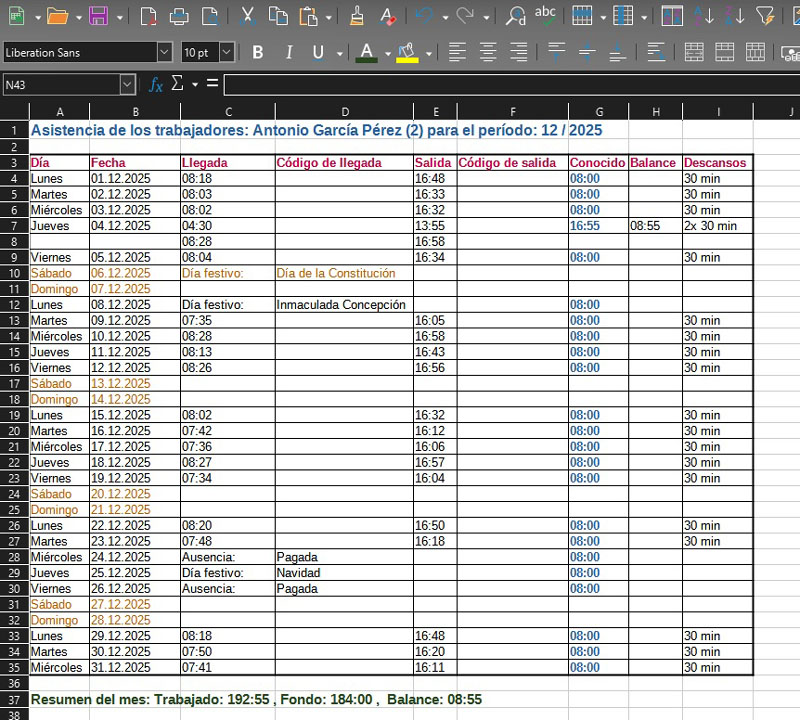Select column D header
The image size is (800, 720).
point(344,110)
